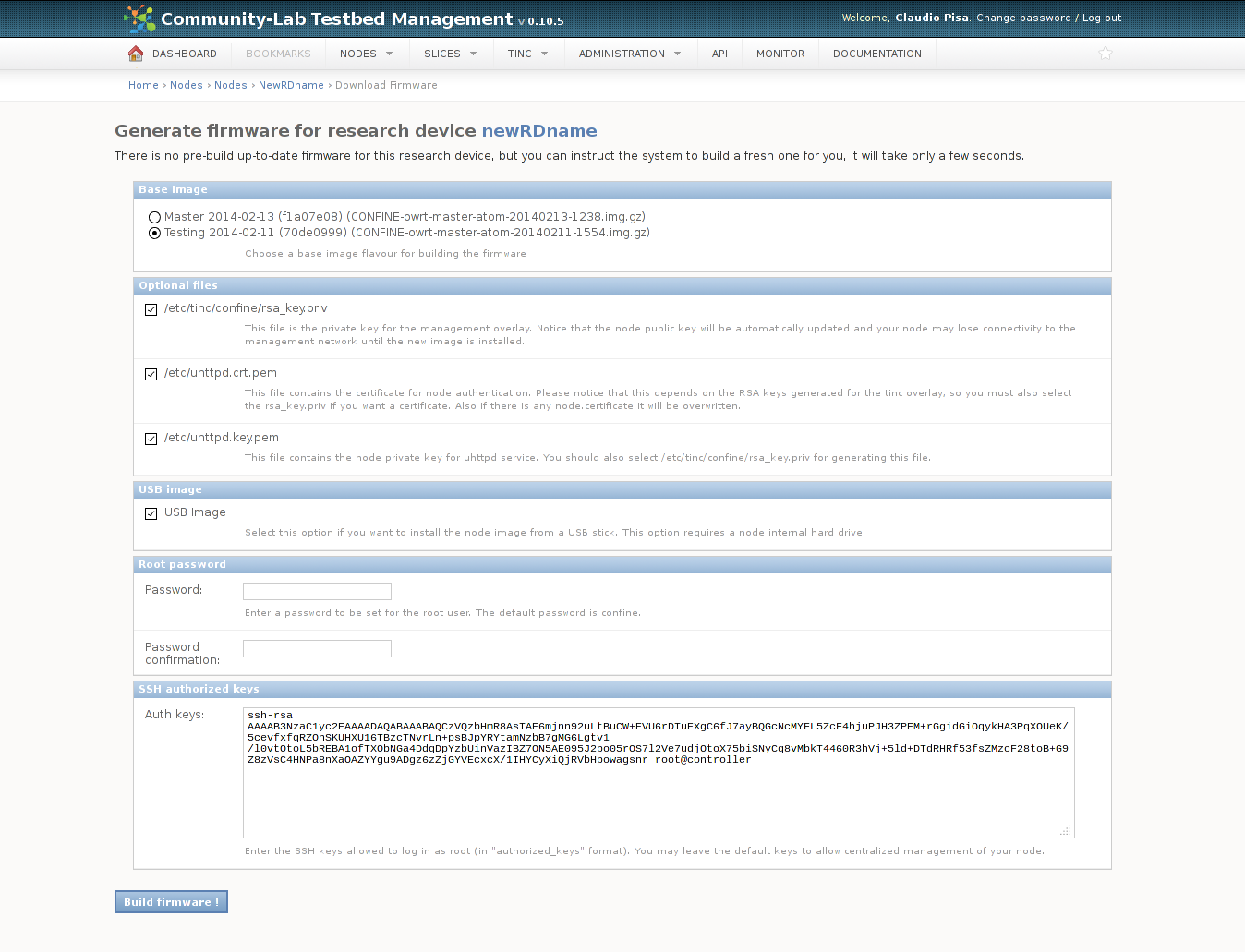Click the bookmark star icon
Viewport: 1245px width, 952px height.
pos(1106,54)
